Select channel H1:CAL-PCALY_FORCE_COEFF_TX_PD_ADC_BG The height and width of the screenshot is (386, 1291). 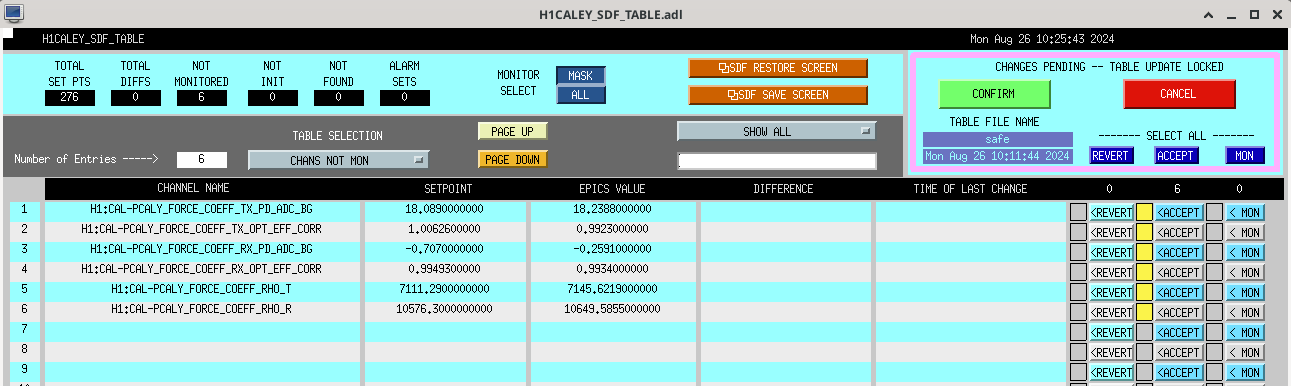[x=201, y=209]
